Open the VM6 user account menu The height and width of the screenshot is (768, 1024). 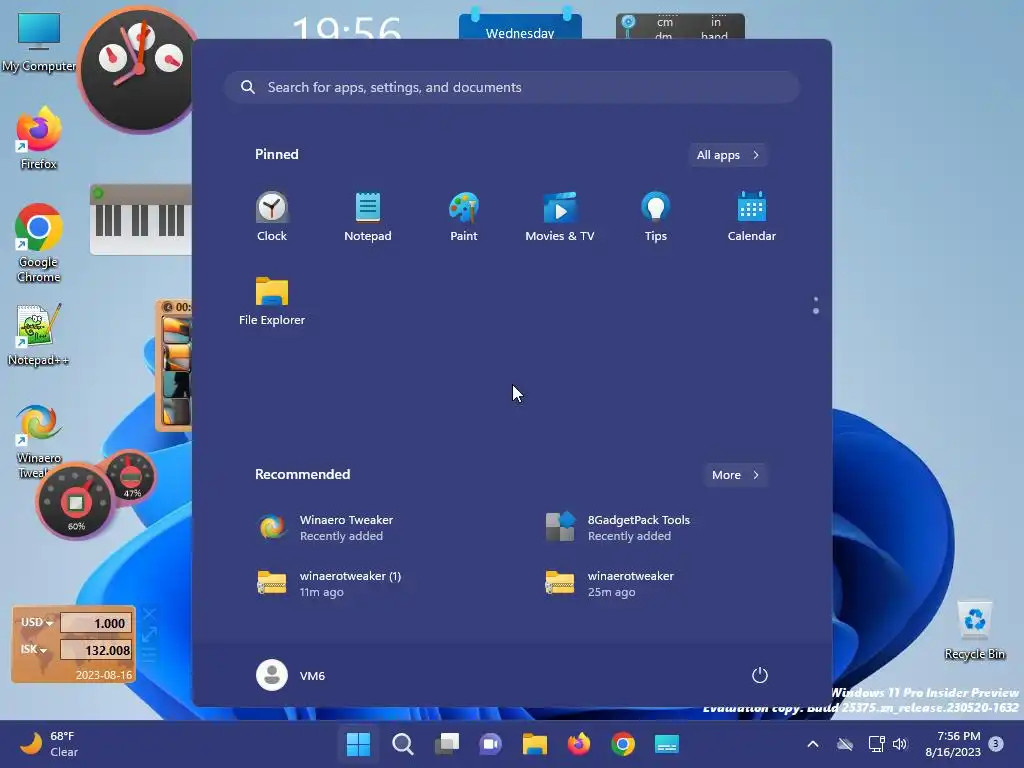pos(291,675)
